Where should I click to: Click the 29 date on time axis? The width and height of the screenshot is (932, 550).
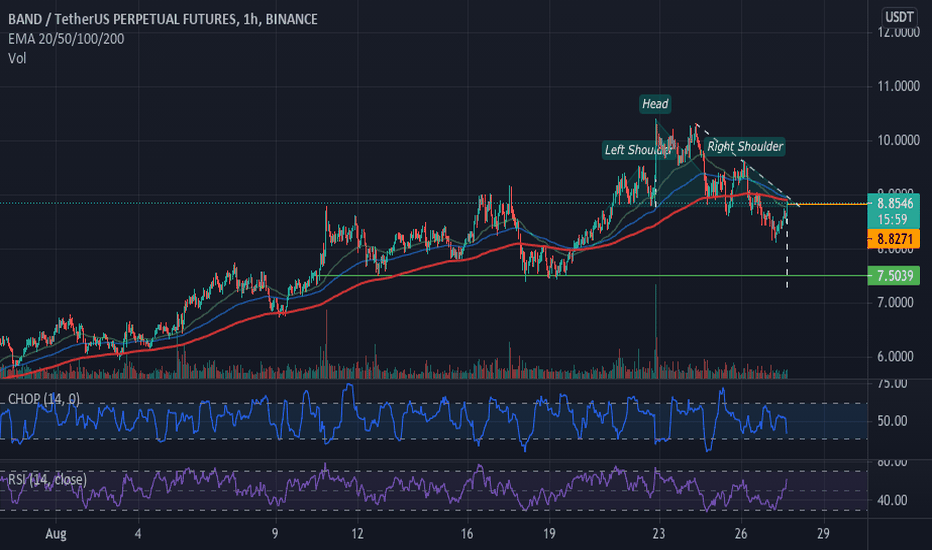point(823,534)
